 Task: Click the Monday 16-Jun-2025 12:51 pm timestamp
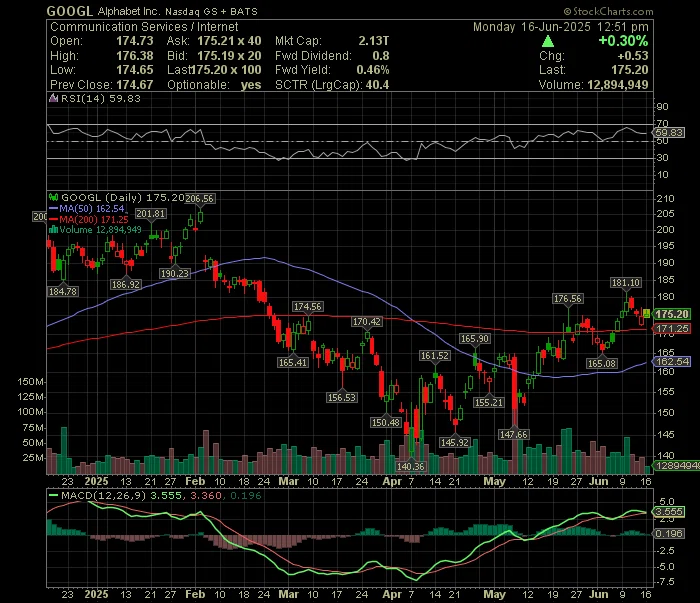click(561, 27)
